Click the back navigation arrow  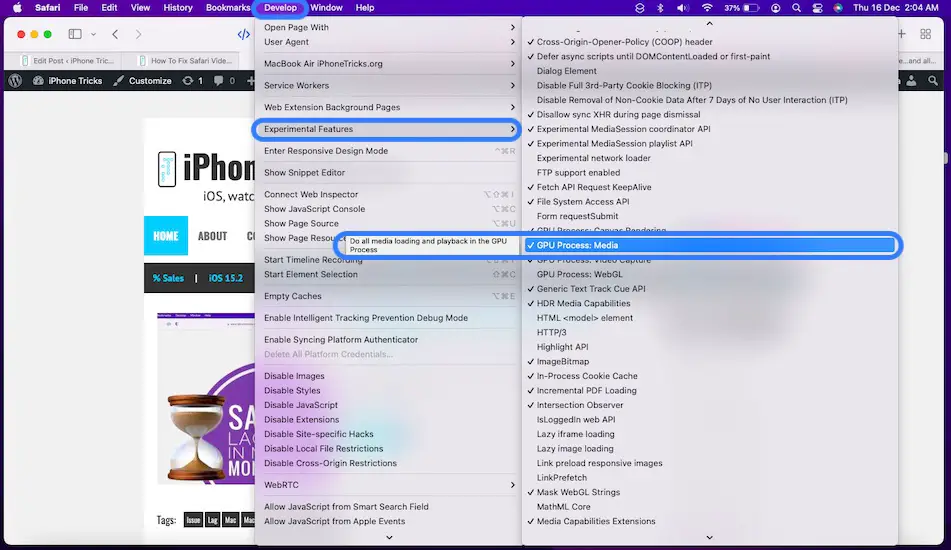click(x=116, y=34)
